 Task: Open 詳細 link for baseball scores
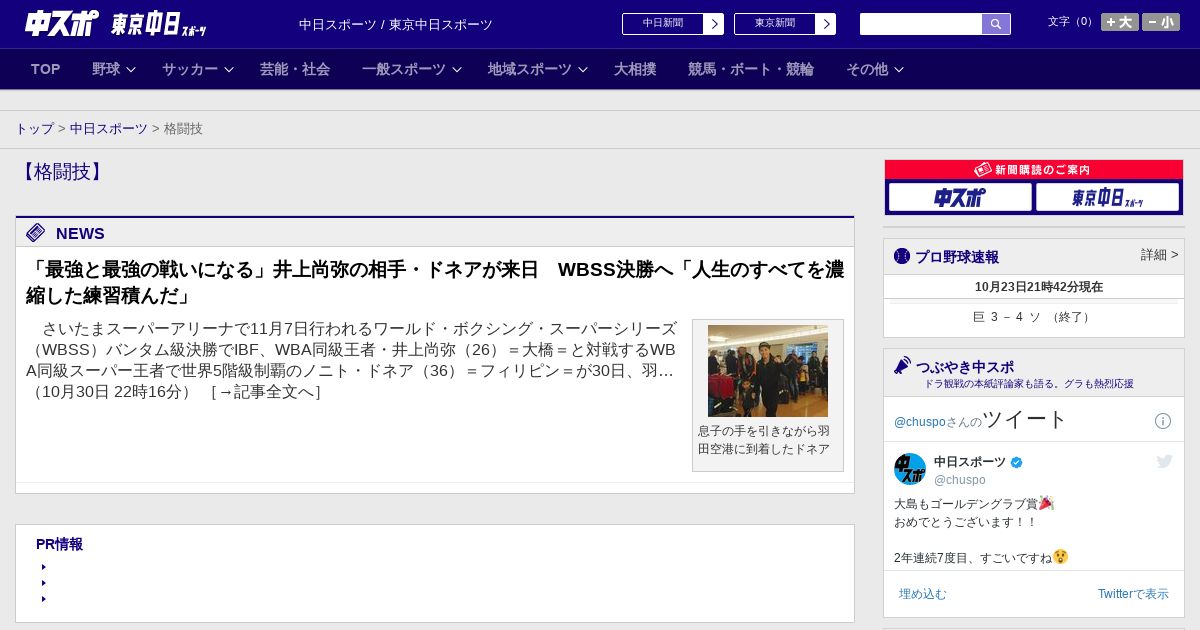[x=1160, y=255]
